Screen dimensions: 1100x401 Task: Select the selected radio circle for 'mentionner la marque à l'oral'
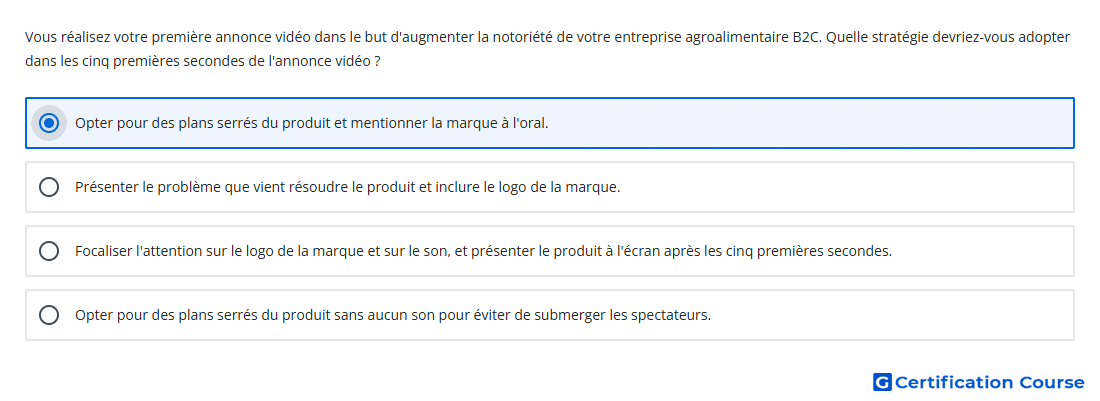(x=49, y=123)
